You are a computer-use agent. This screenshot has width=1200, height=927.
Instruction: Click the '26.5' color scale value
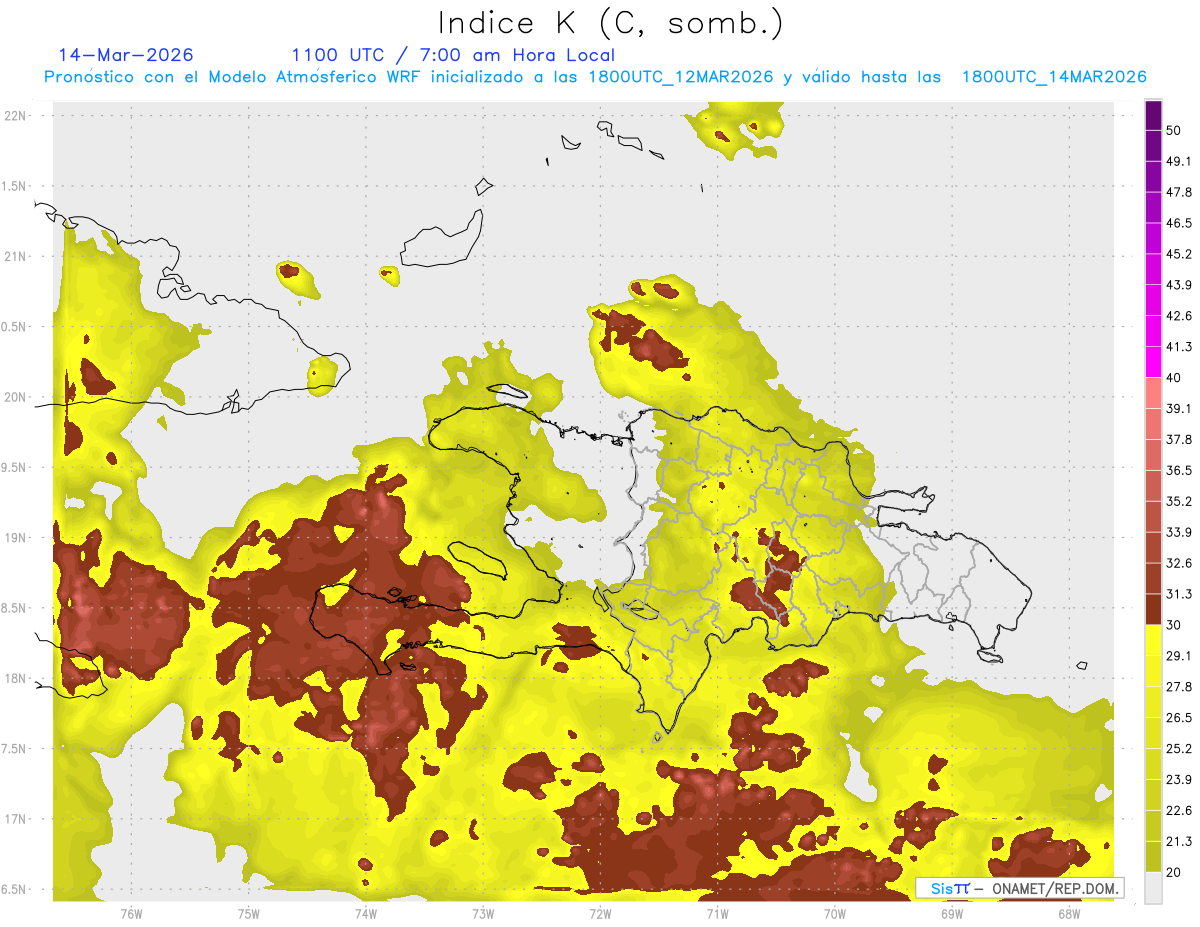(x=1179, y=718)
